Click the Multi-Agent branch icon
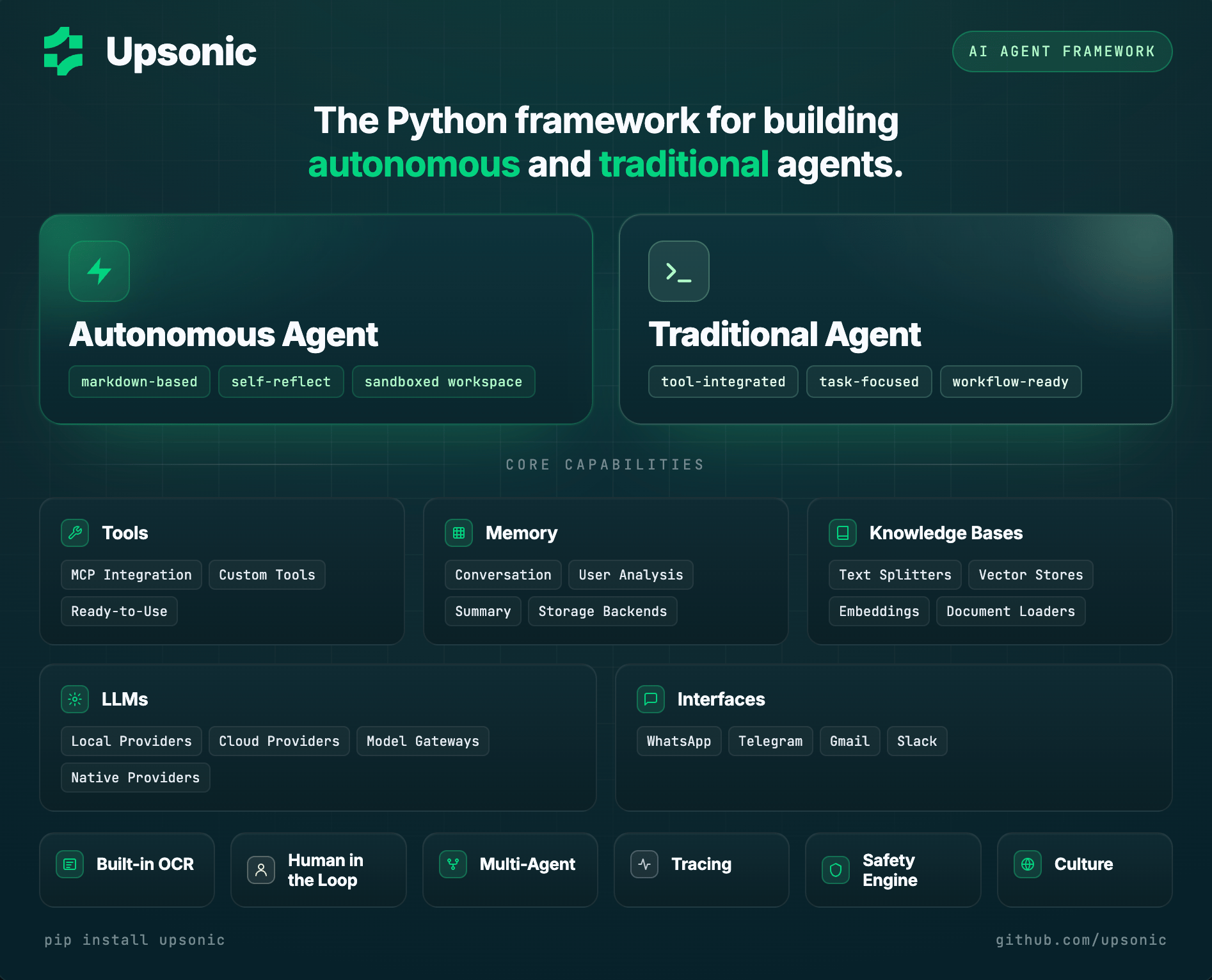 [453, 864]
